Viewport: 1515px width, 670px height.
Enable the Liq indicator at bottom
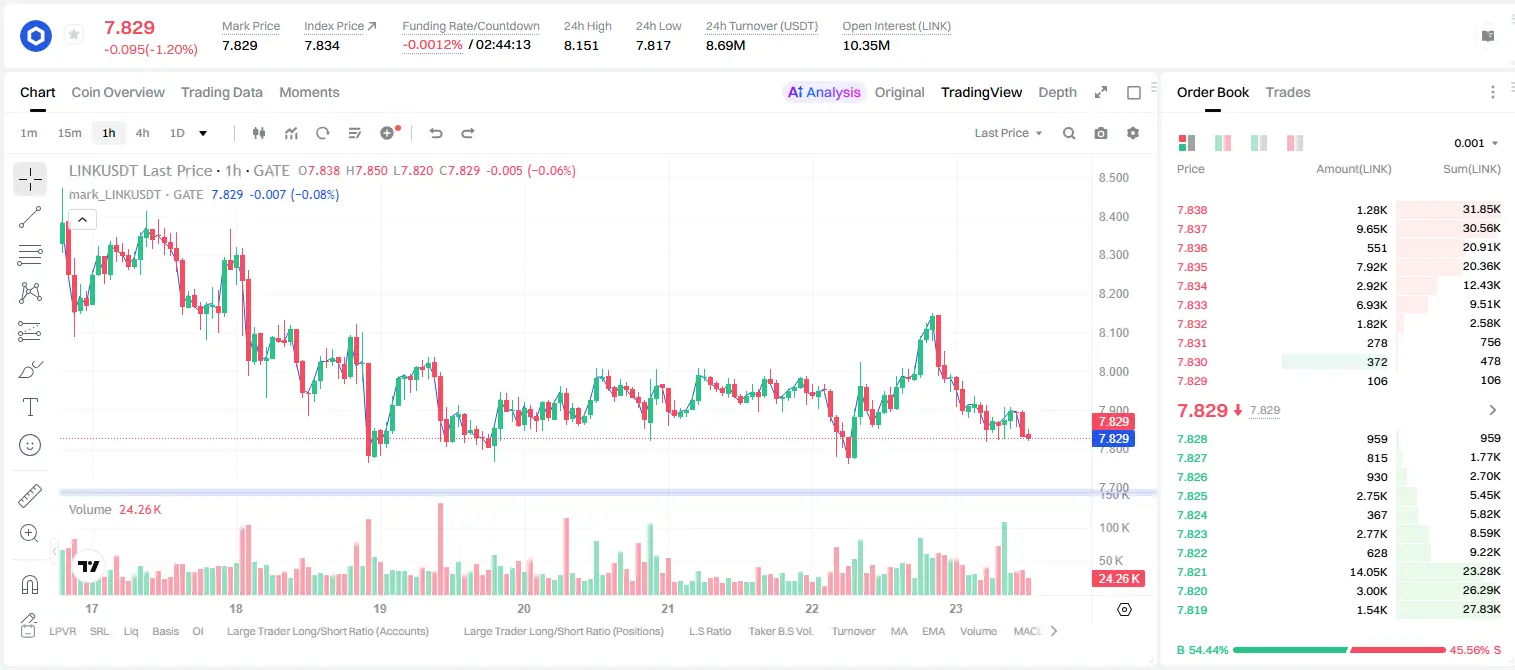(x=131, y=631)
